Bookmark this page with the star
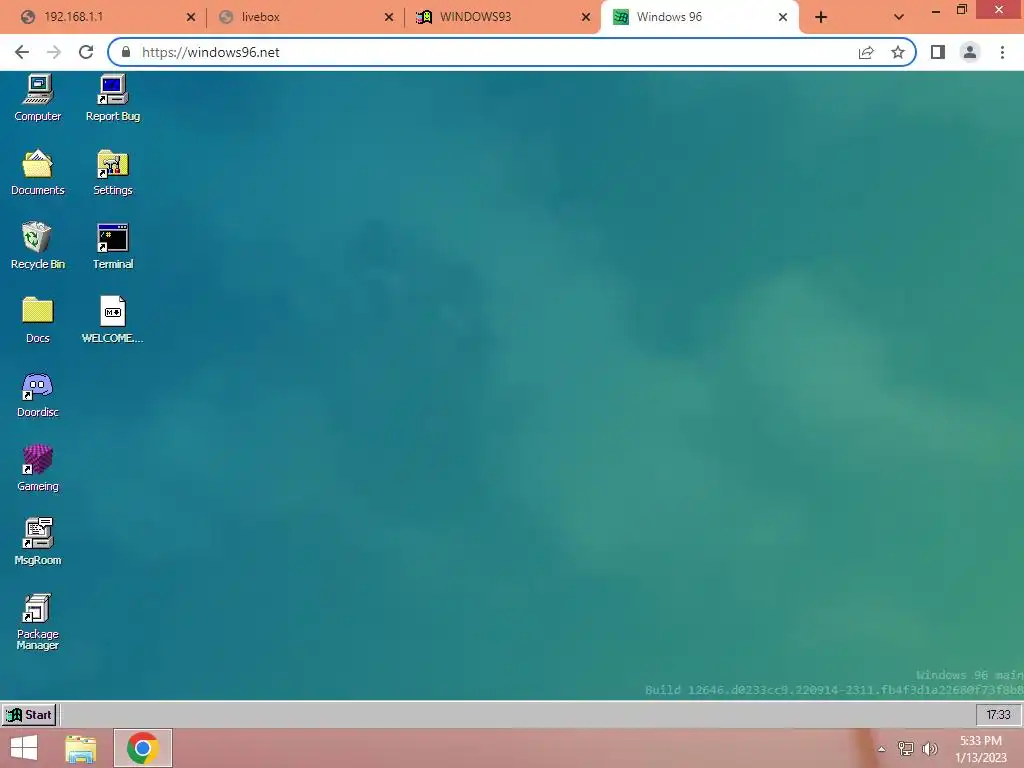1024x768 pixels. coord(898,52)
